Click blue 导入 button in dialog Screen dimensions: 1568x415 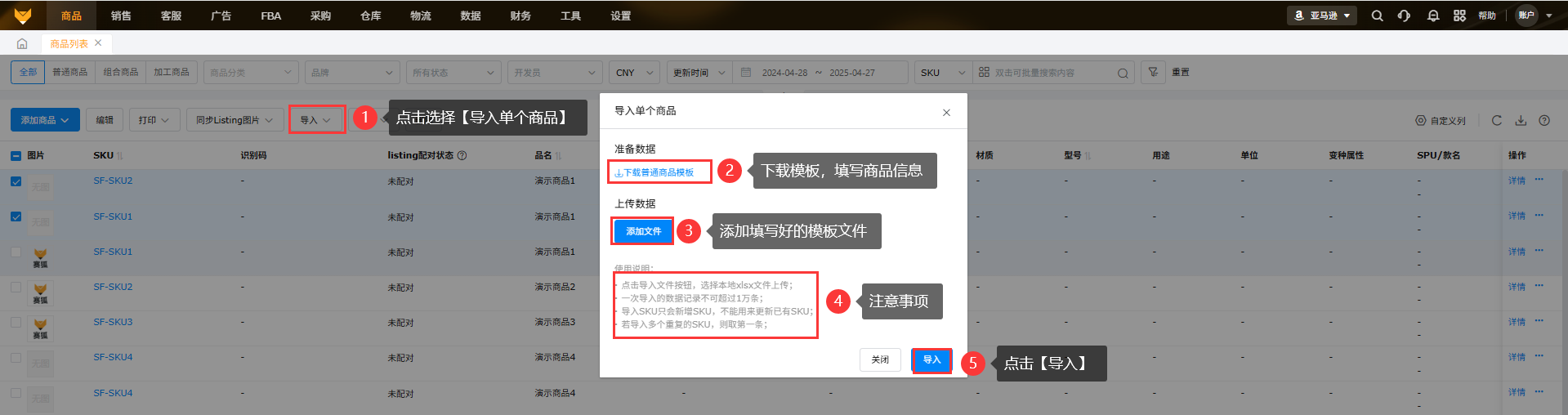pos(931,359)
